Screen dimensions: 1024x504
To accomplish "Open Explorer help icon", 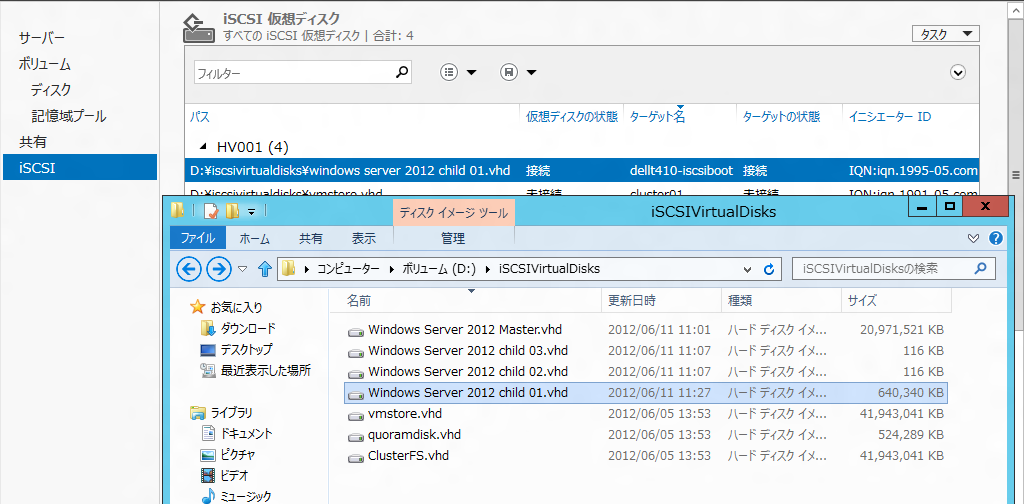I will click(x=995, y=238).
